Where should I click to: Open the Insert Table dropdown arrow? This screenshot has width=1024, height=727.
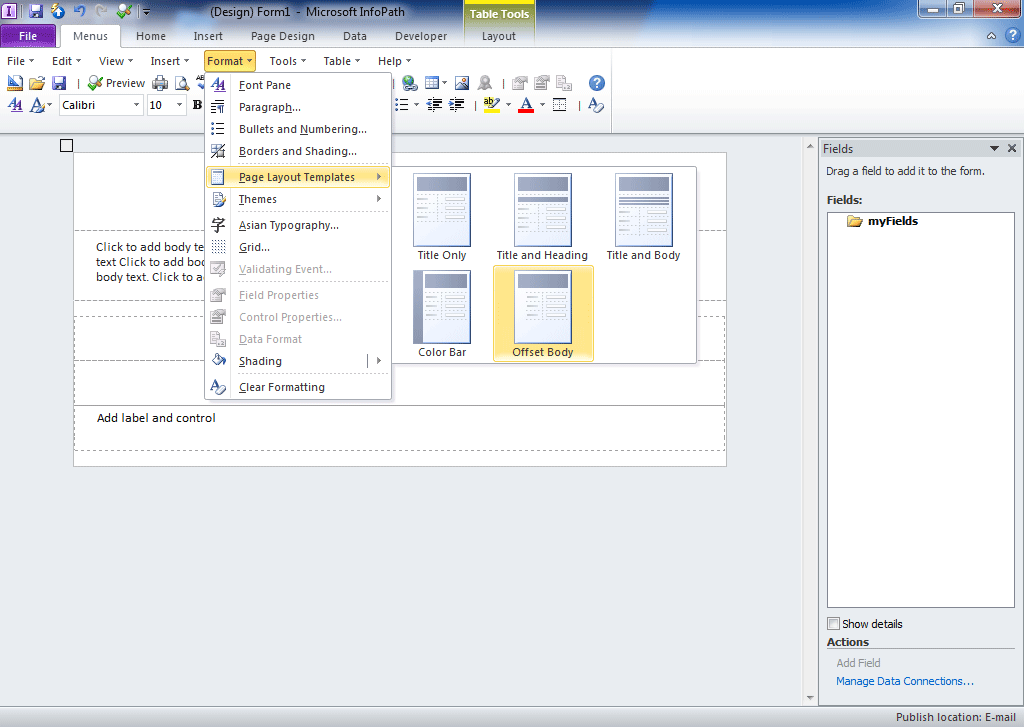pyautogui.click(x=445, y=83)
